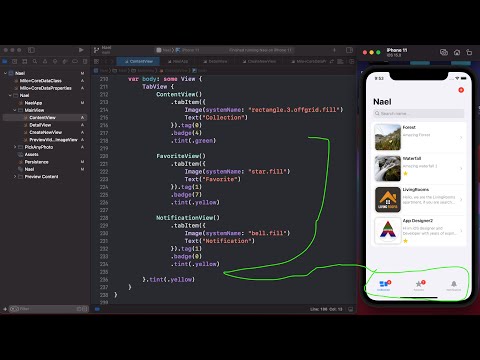Go to Simulator home screen

[x=457, y=52]
